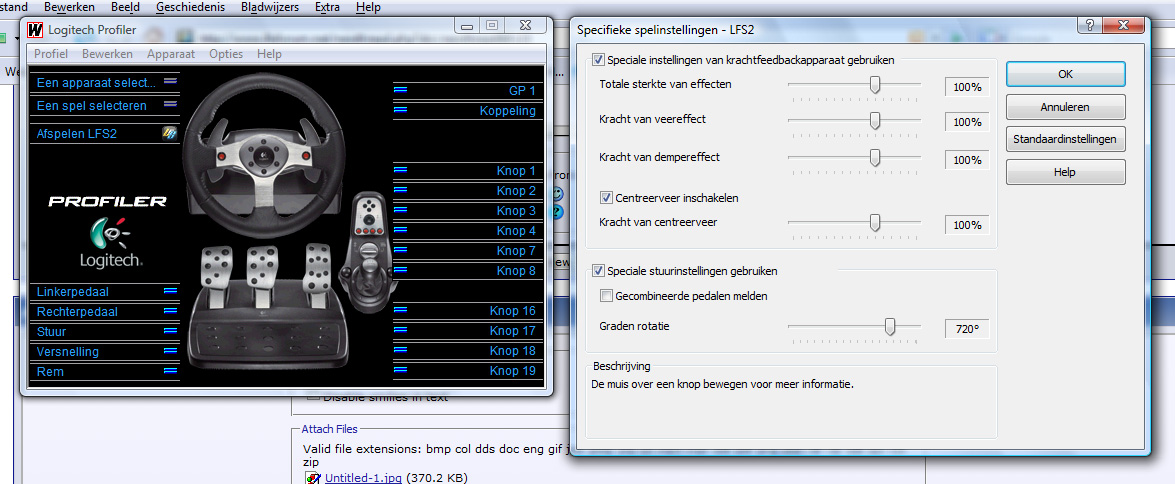Click the Help button in settings dialog

(x=1065, y=172)
